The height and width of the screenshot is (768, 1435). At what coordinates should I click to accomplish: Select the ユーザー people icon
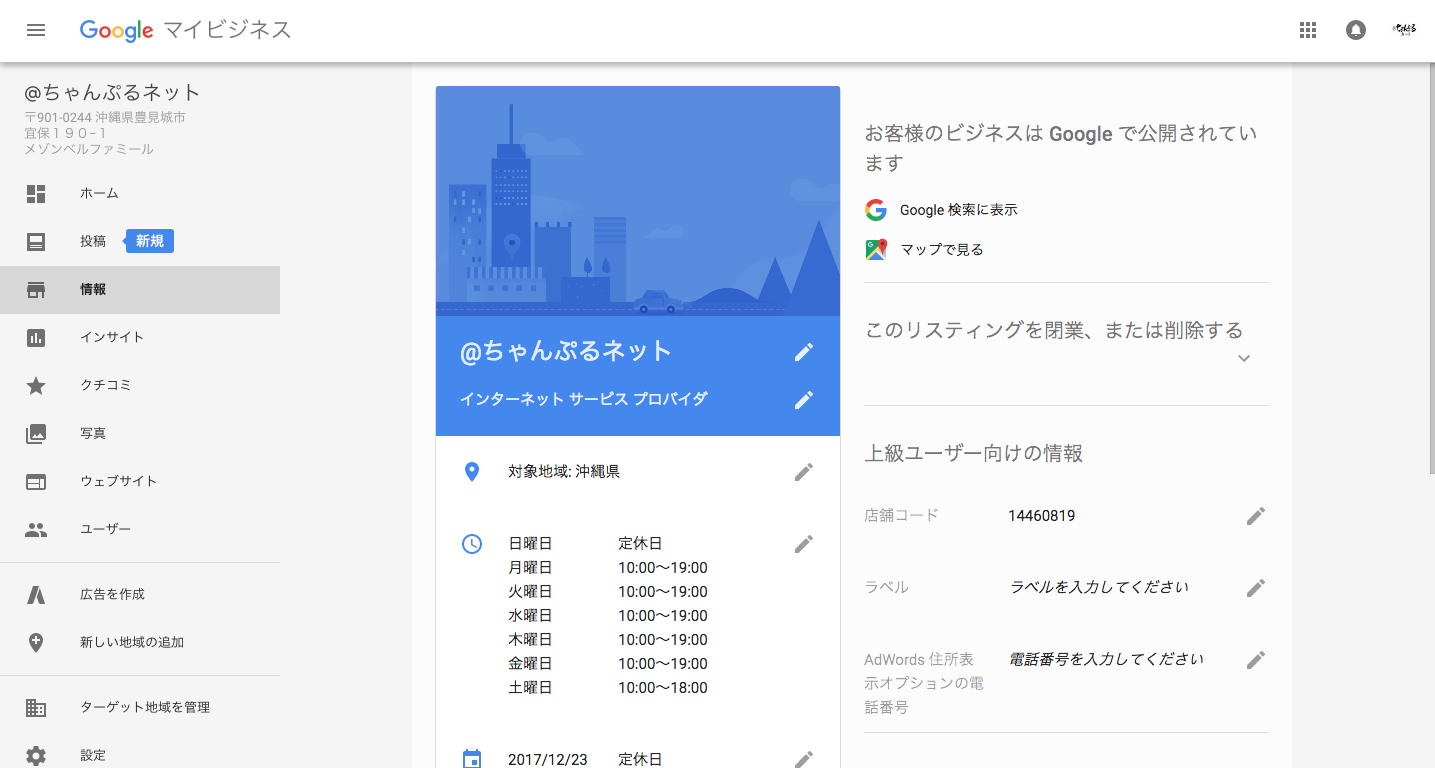point(36,529)
